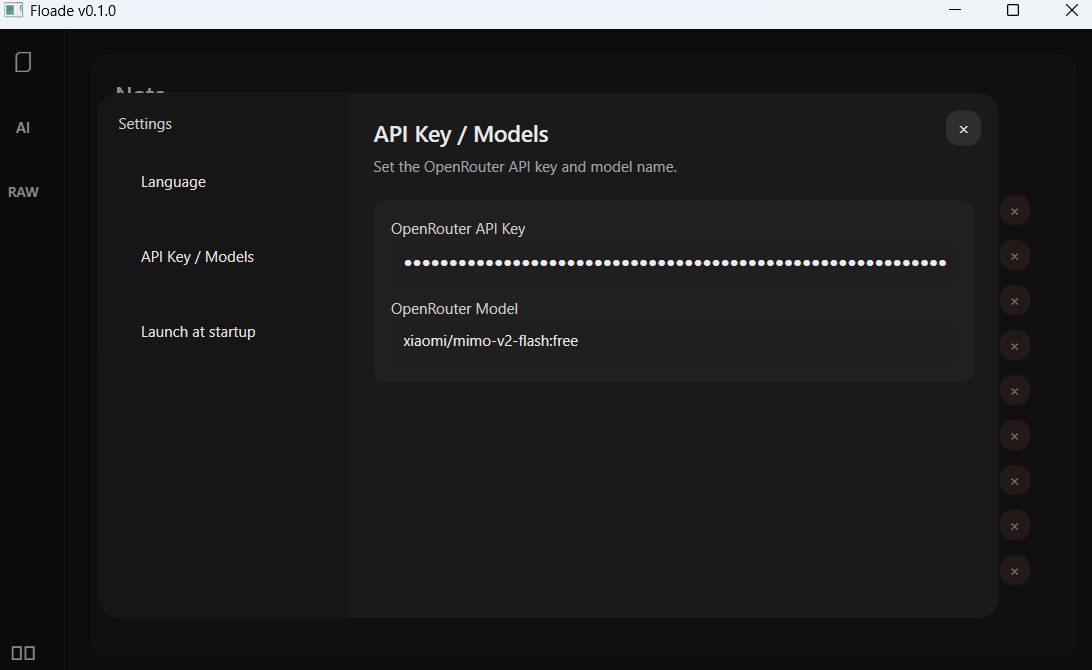Click the split-layout icon at sidebar bottom

24,651
